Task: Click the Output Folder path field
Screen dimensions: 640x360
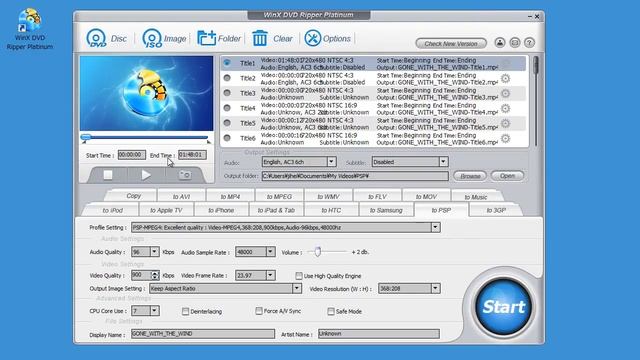Action: [x=355, y=176]
